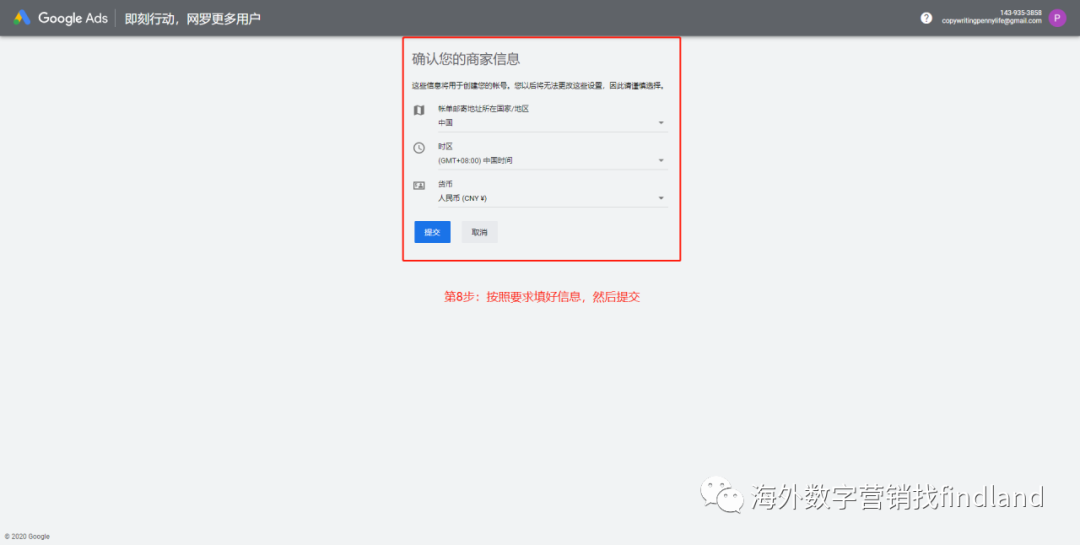Open the help question mark icon

point(926,18)
